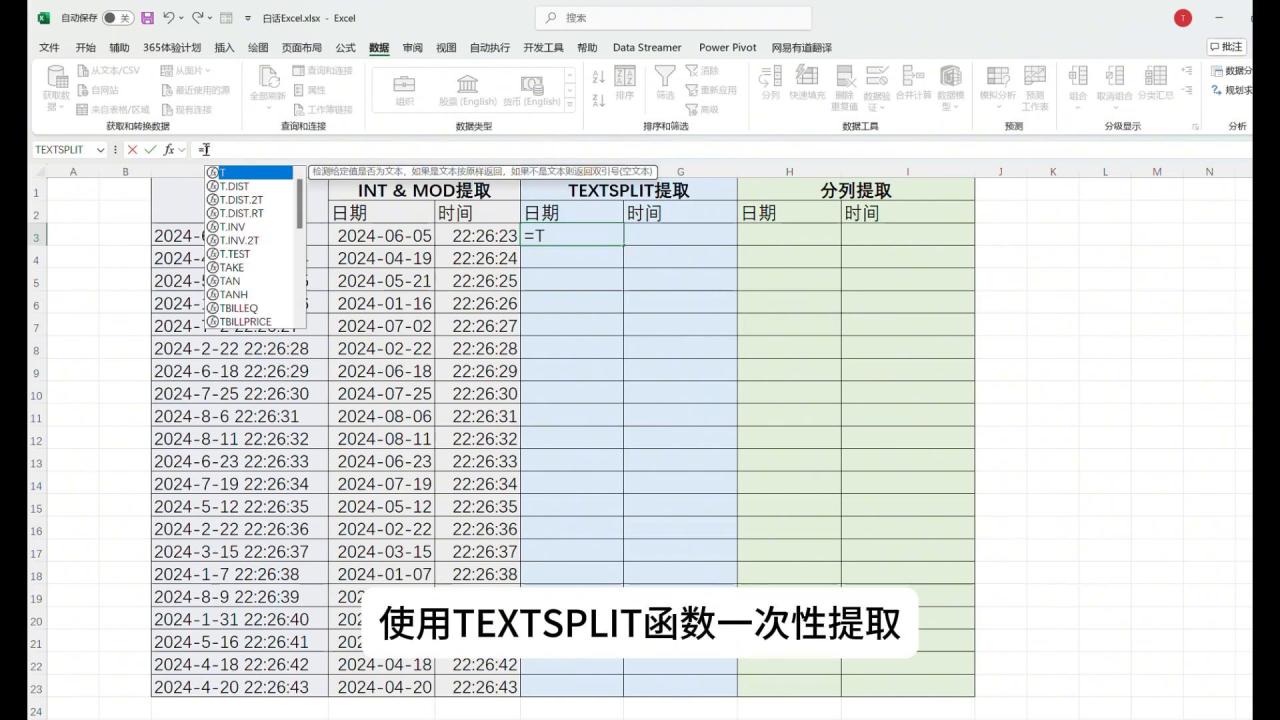This screenshot has width=1280, height=720.
Task: Click the red Cancel formula X
Action: coord(132,150)
